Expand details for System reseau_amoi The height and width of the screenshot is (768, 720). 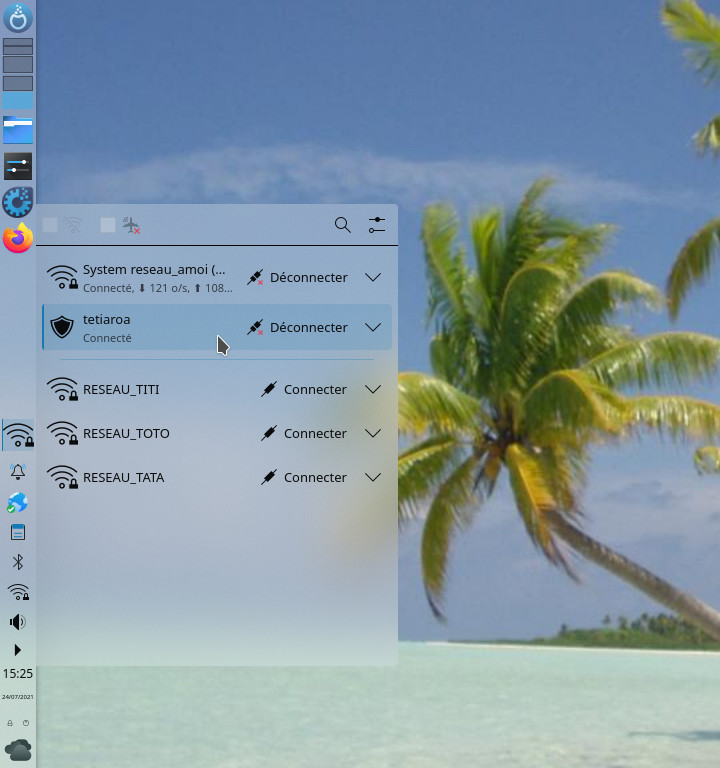373,277
